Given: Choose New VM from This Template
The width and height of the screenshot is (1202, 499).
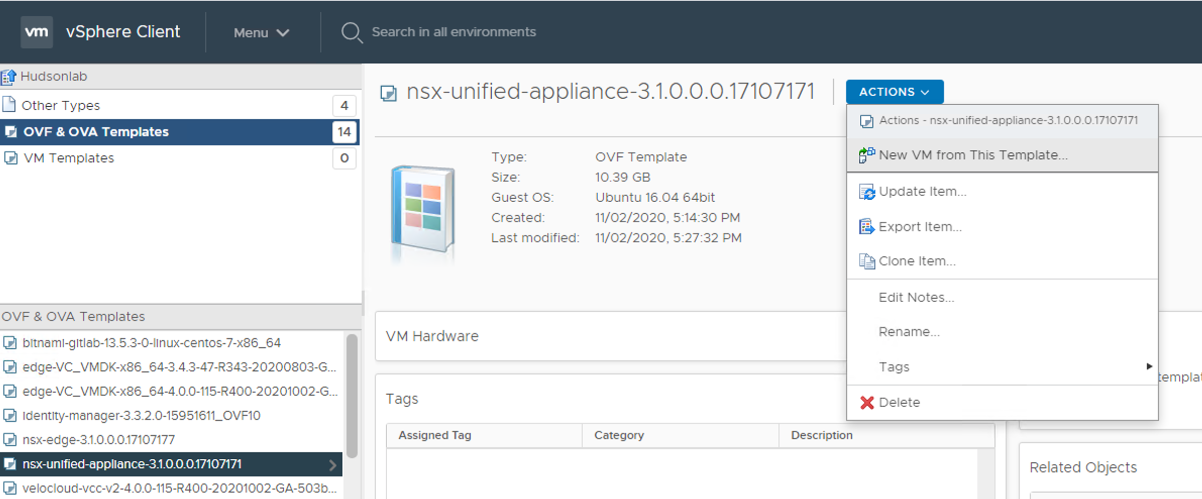Looking at the screenshot, I should click(x=1002, y=155).
